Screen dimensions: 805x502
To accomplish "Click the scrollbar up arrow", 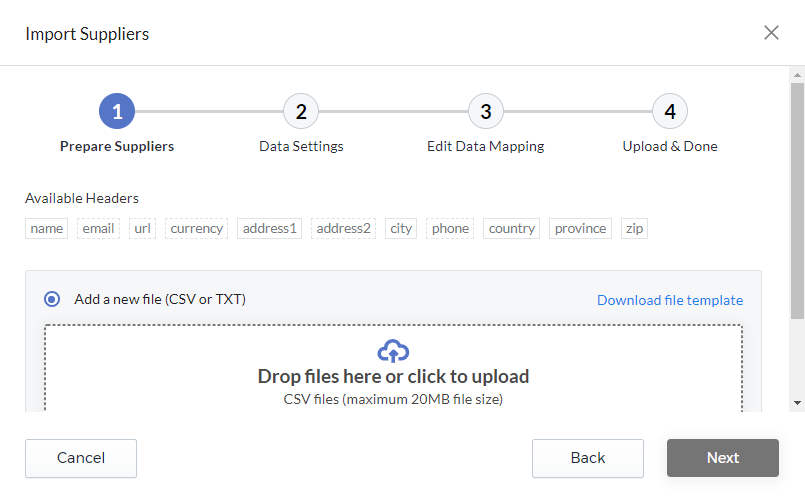I will pos(797,75).
